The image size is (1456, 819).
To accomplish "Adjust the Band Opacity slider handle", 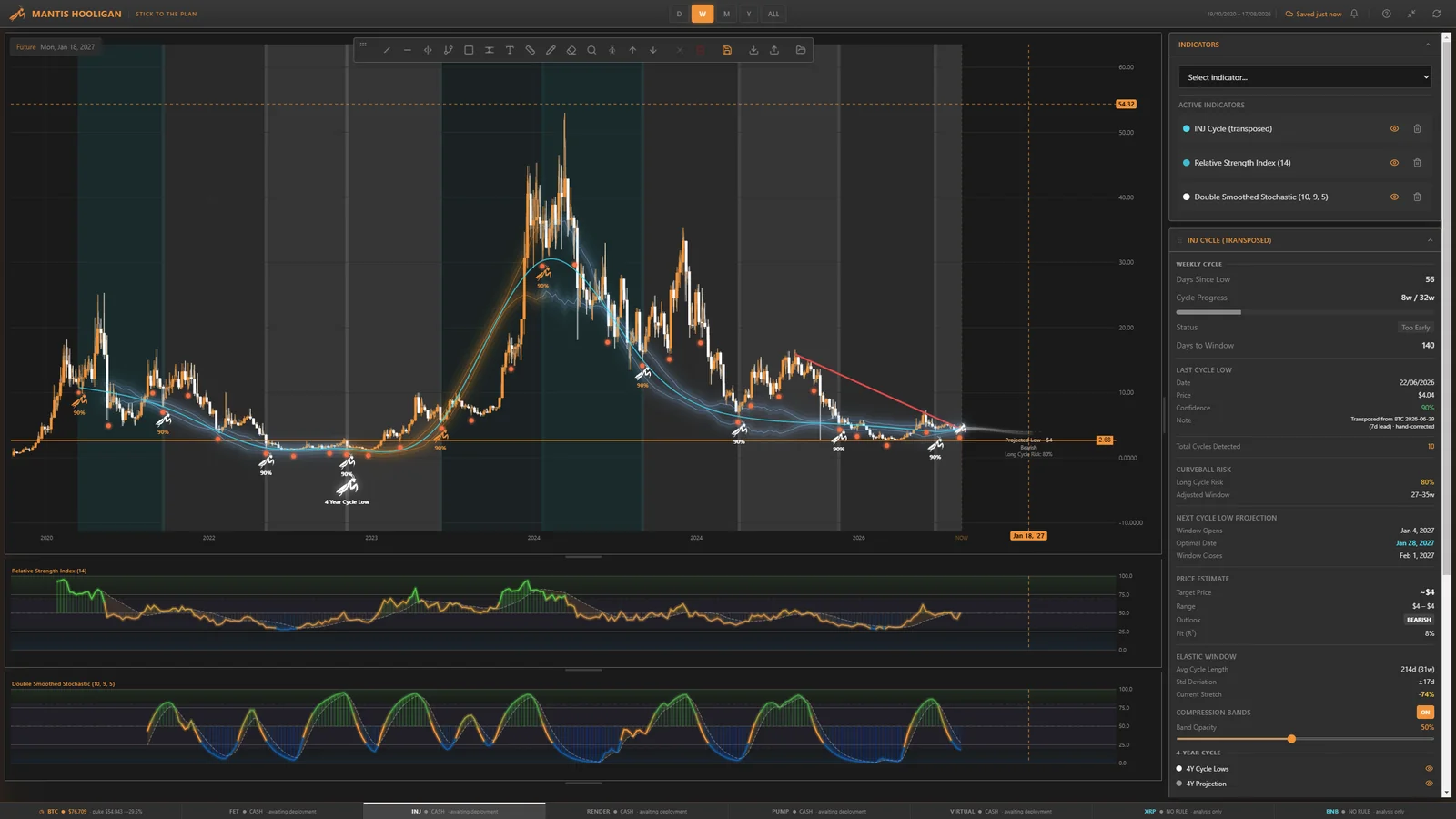I will tap(1291, 739).
